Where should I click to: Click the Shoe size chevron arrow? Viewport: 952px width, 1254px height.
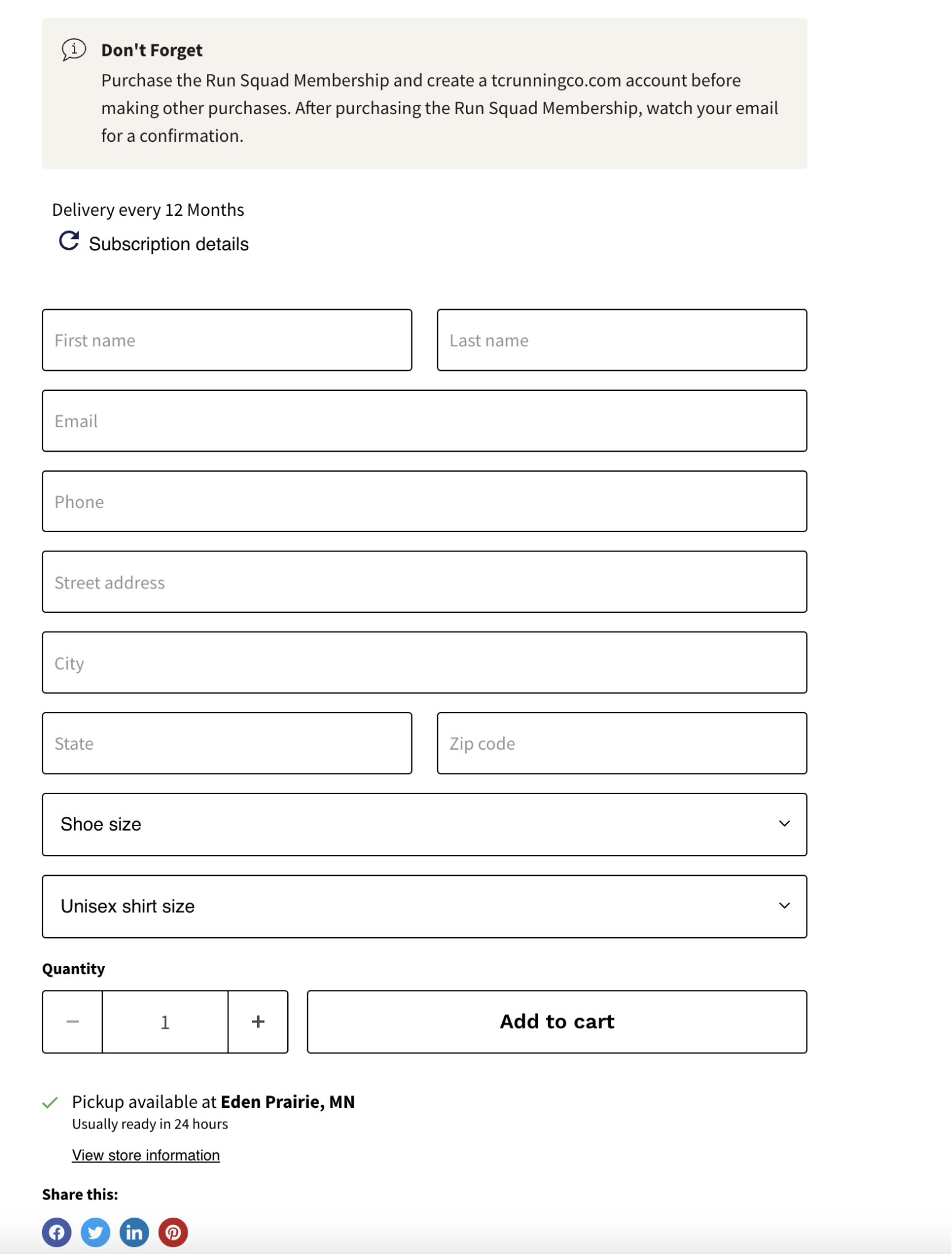[x=784, y=824]
